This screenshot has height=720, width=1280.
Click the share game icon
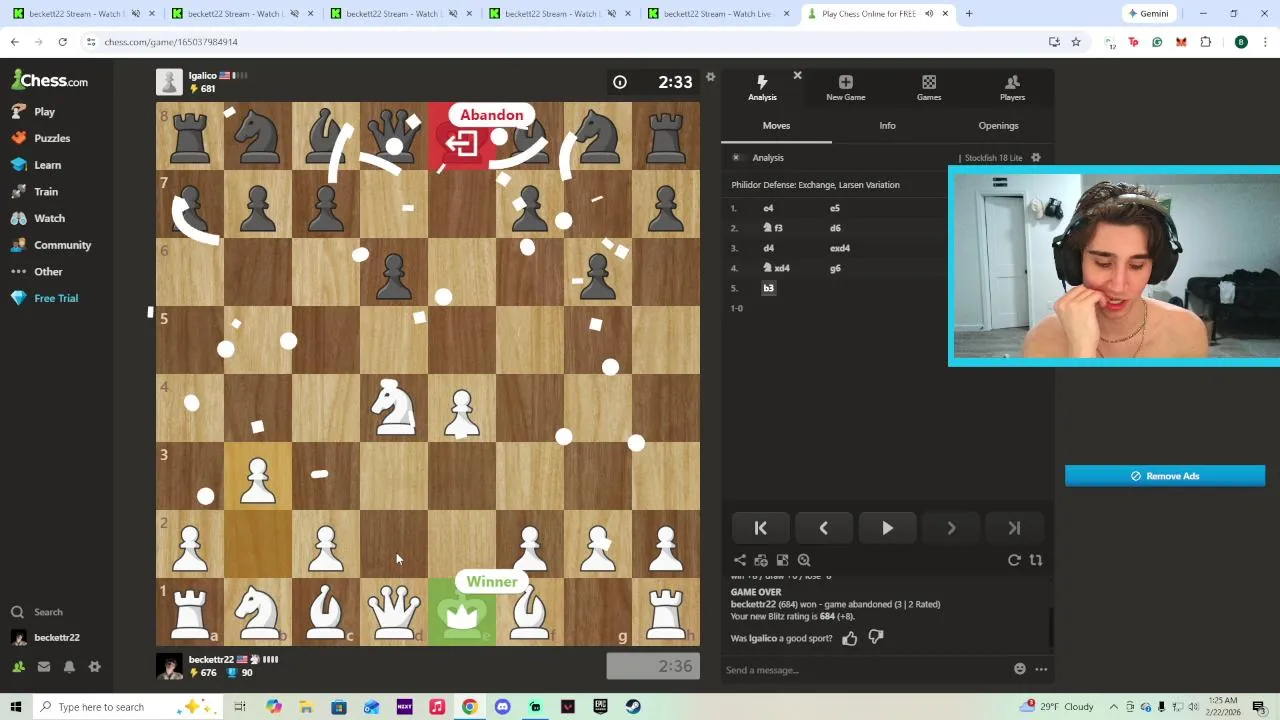click(740, 561)
